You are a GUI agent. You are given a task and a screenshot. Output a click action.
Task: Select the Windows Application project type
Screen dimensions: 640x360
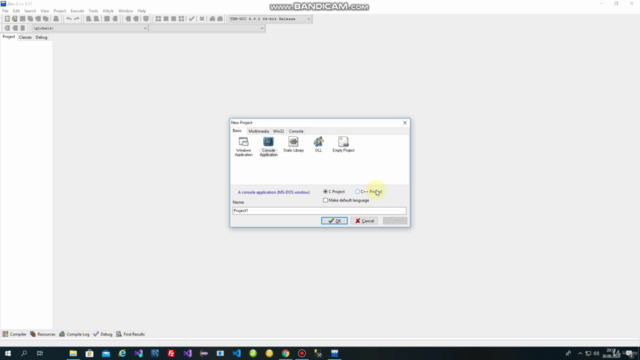[244, 147]
